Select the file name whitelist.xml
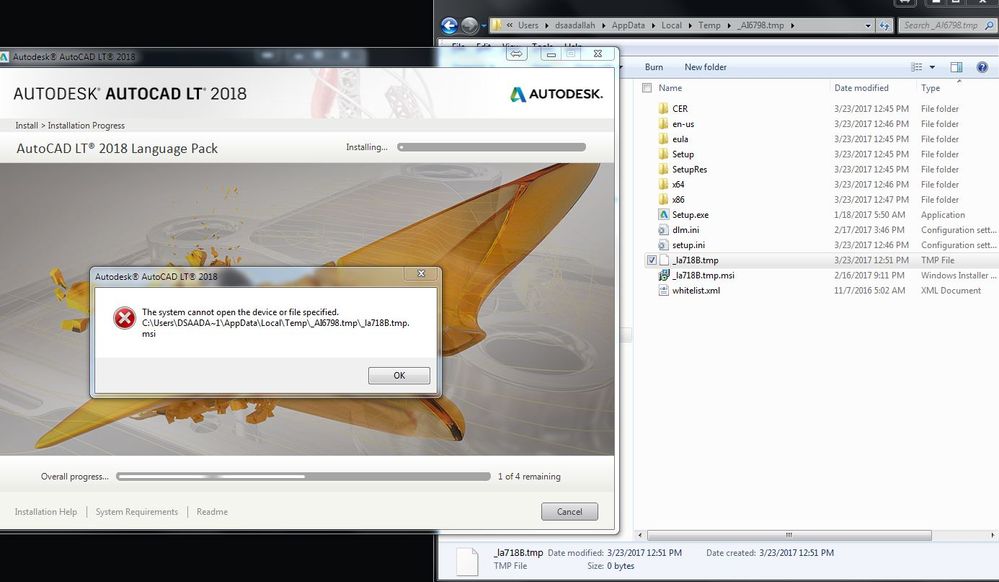This screenshot has height=582, width=999. 696,291
